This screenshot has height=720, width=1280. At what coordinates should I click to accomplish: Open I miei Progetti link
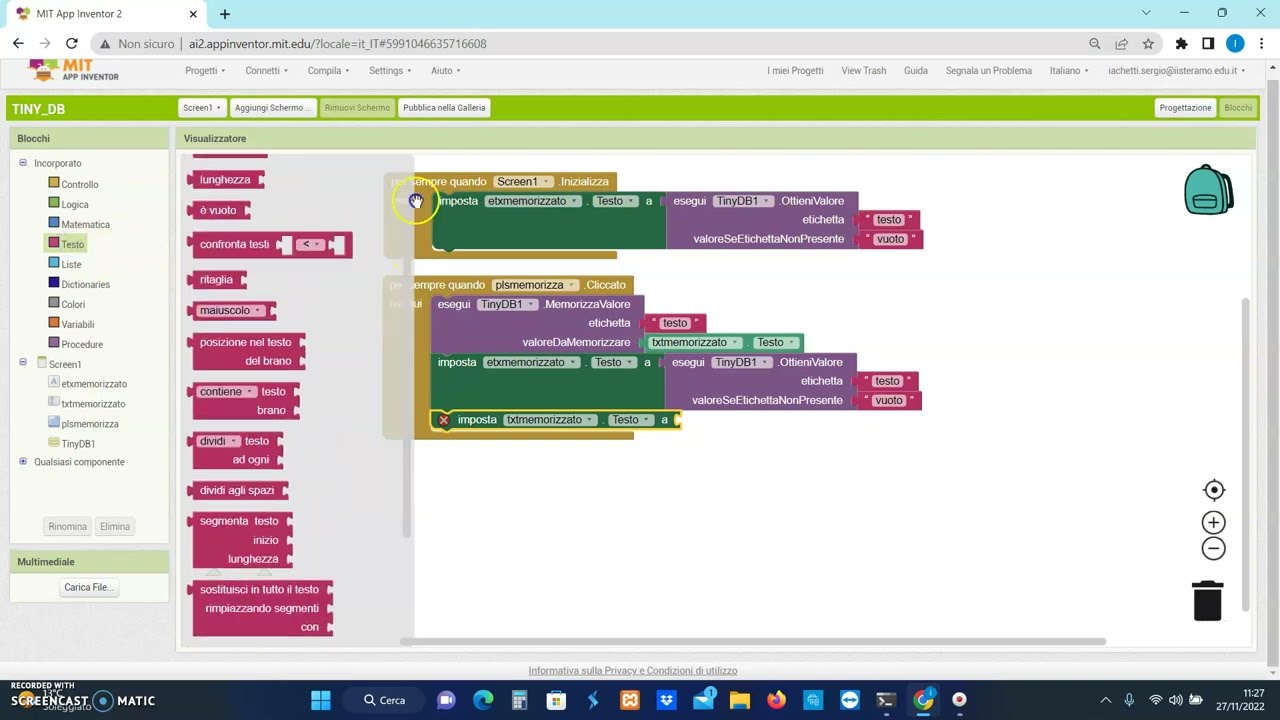coord(795,71)
